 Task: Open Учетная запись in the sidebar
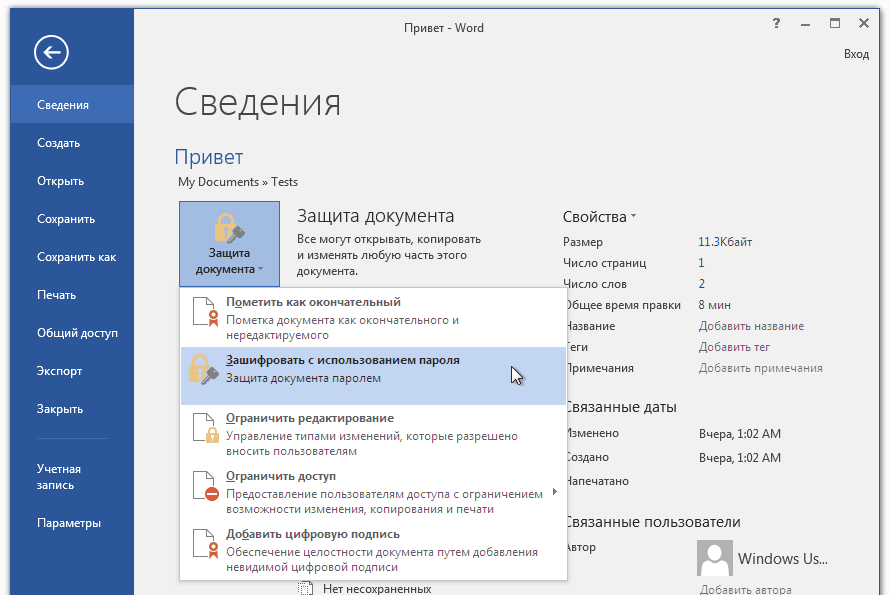coord(72,477)
